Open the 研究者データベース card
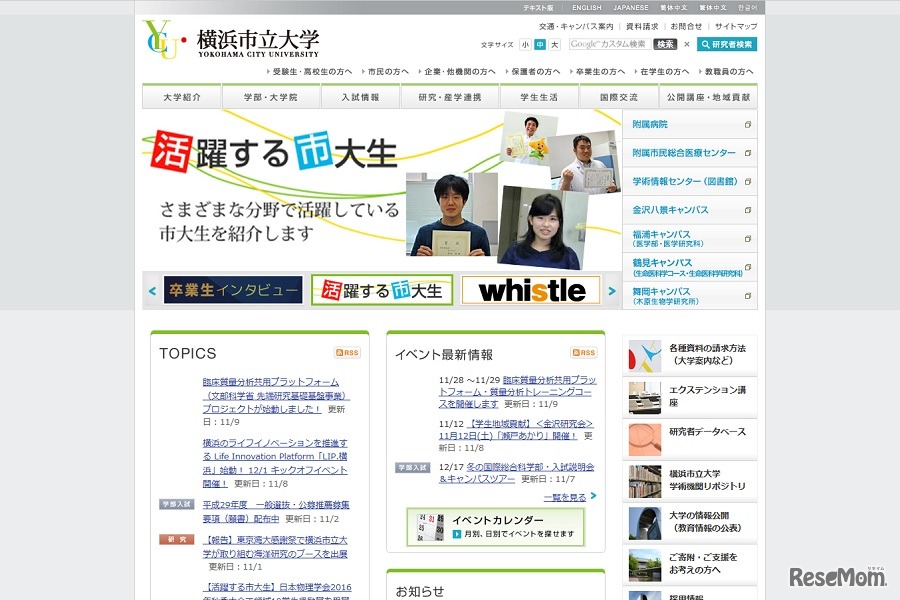 click(x=690, y=439)
